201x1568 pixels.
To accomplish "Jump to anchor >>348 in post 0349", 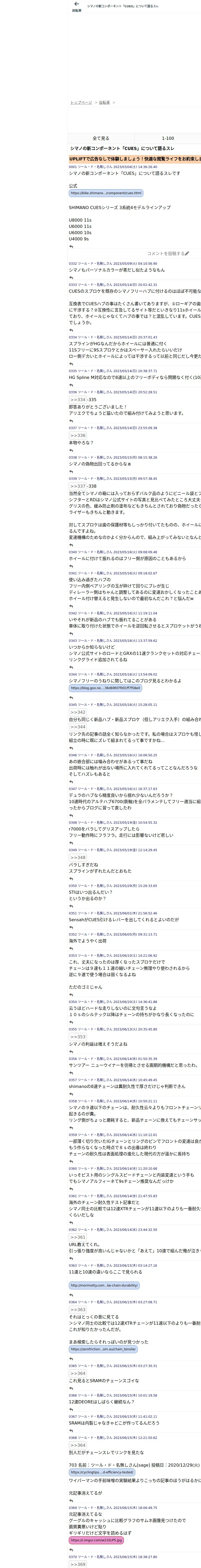I will pos(78,858).
